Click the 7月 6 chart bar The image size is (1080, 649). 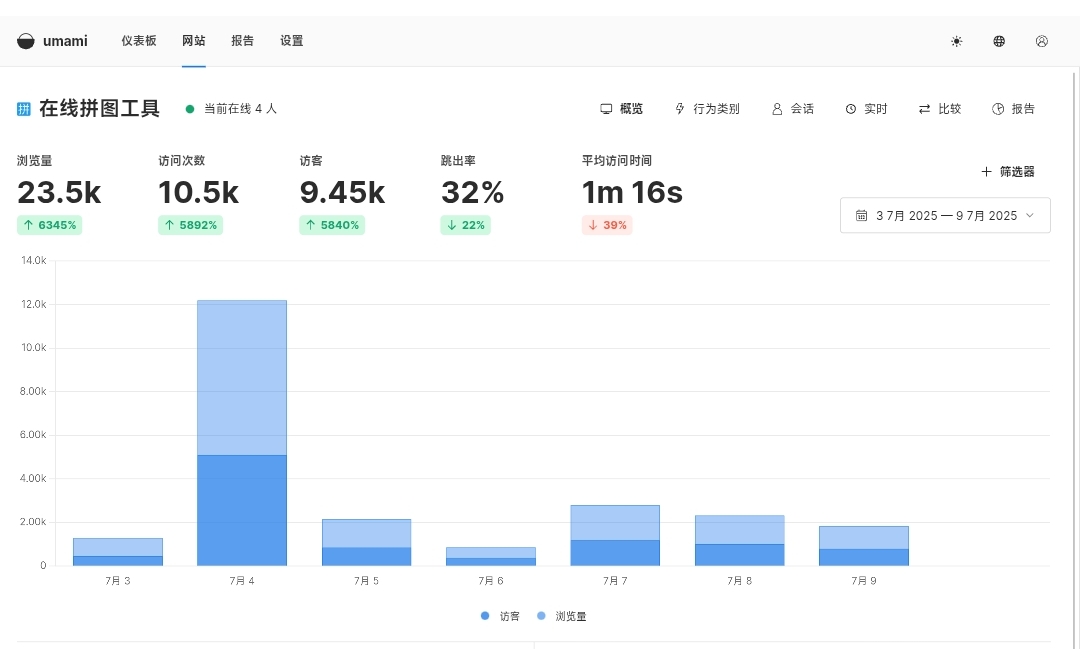click(x=490, y=557)
